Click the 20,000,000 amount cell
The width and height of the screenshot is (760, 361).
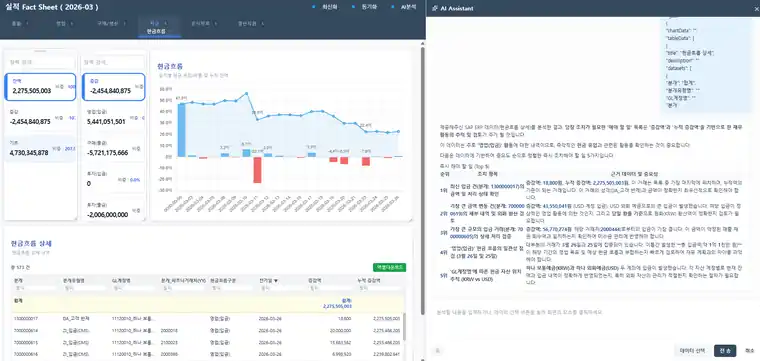(x=341, y=330)
